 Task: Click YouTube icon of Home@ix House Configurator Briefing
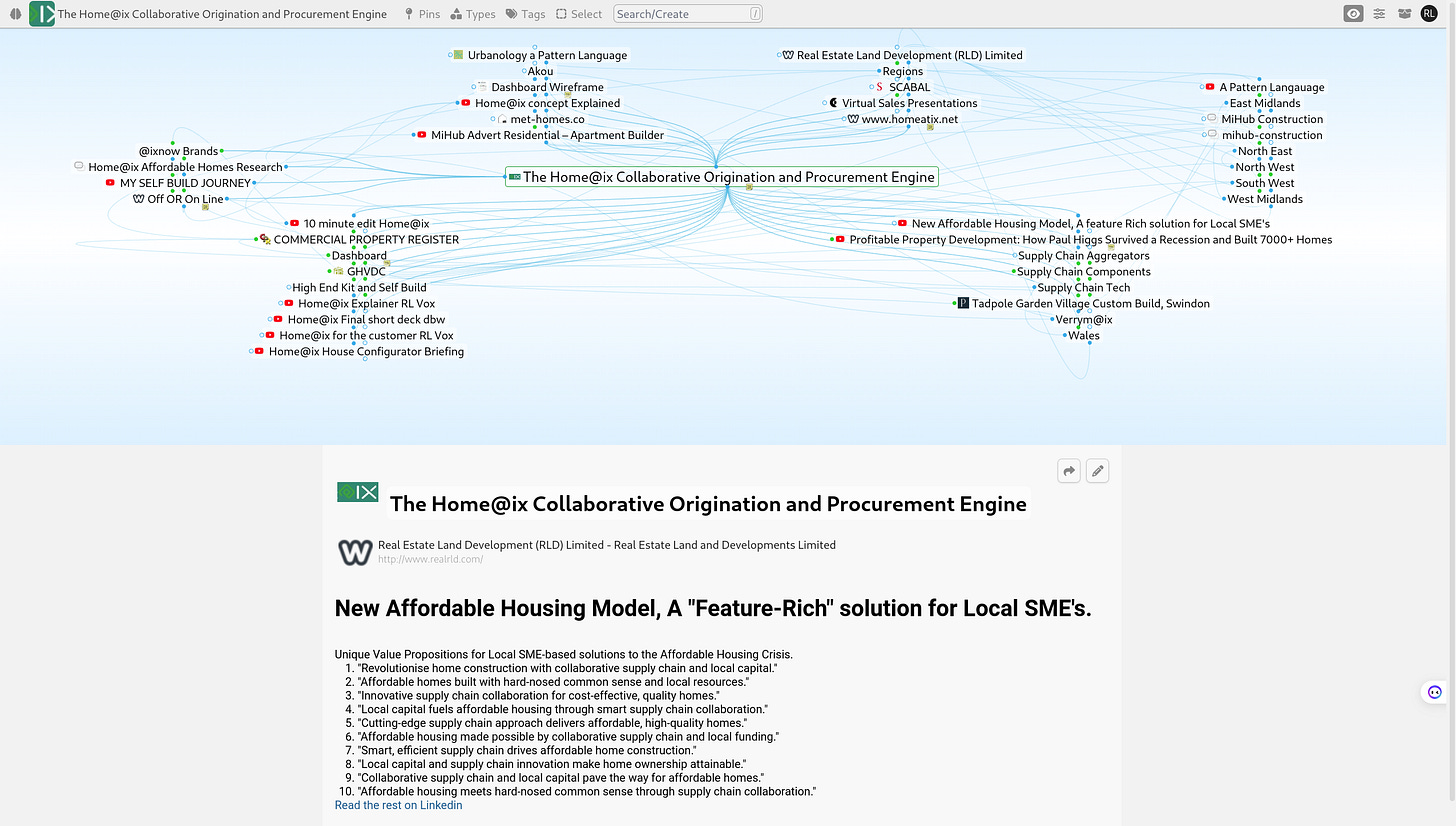(x=259, y=351)
